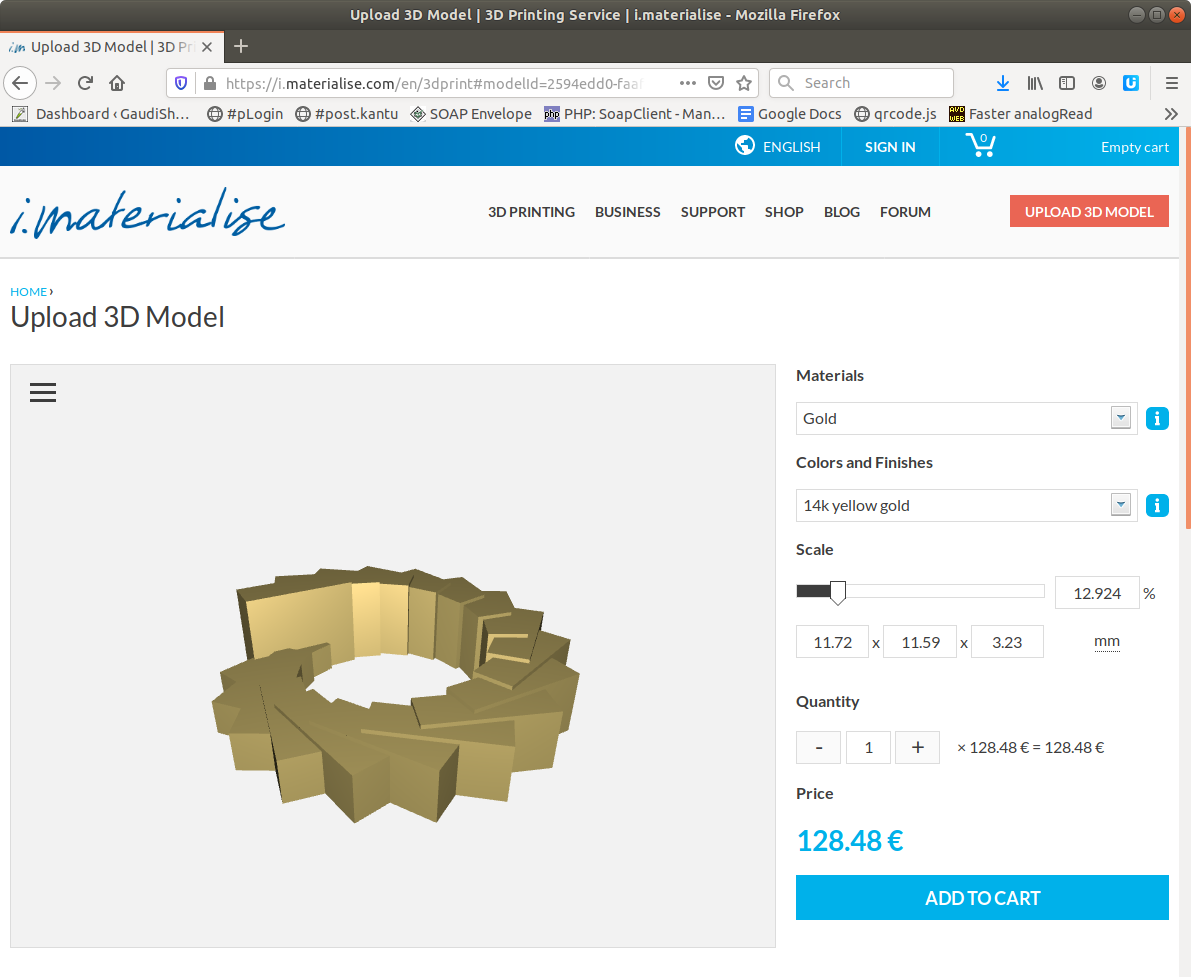Click the 3.23 dimension field
This screenshot has width=1191, height=977.
click(1007, 642)
